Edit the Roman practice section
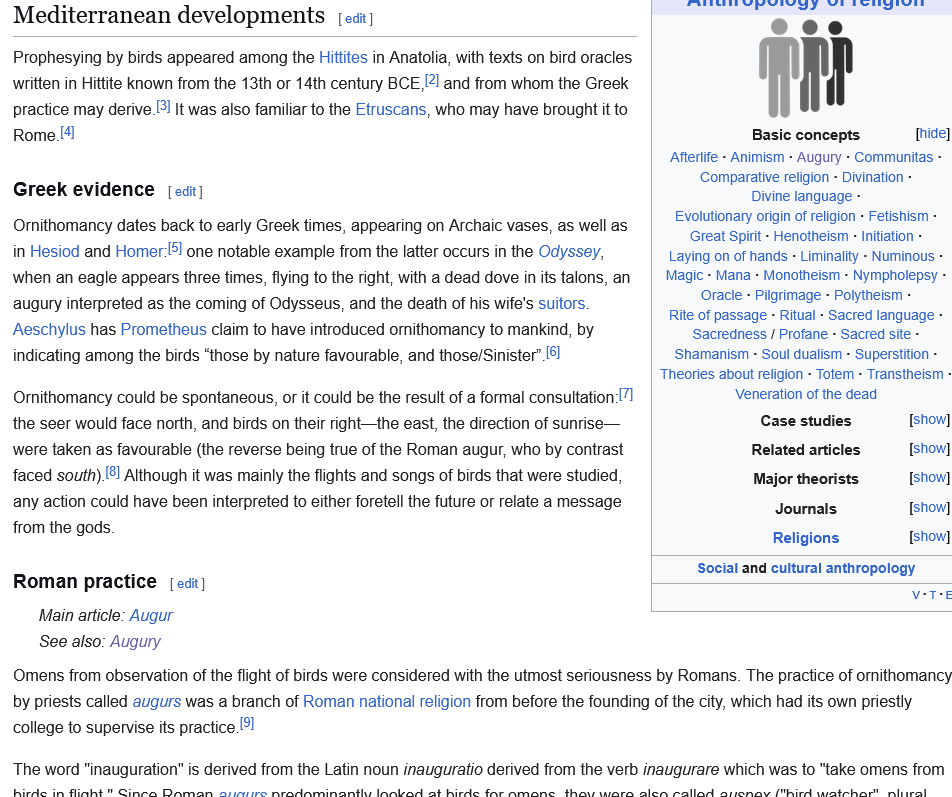Image resolution: width=952 pixels, height=797 pixels. click(188, 583)
